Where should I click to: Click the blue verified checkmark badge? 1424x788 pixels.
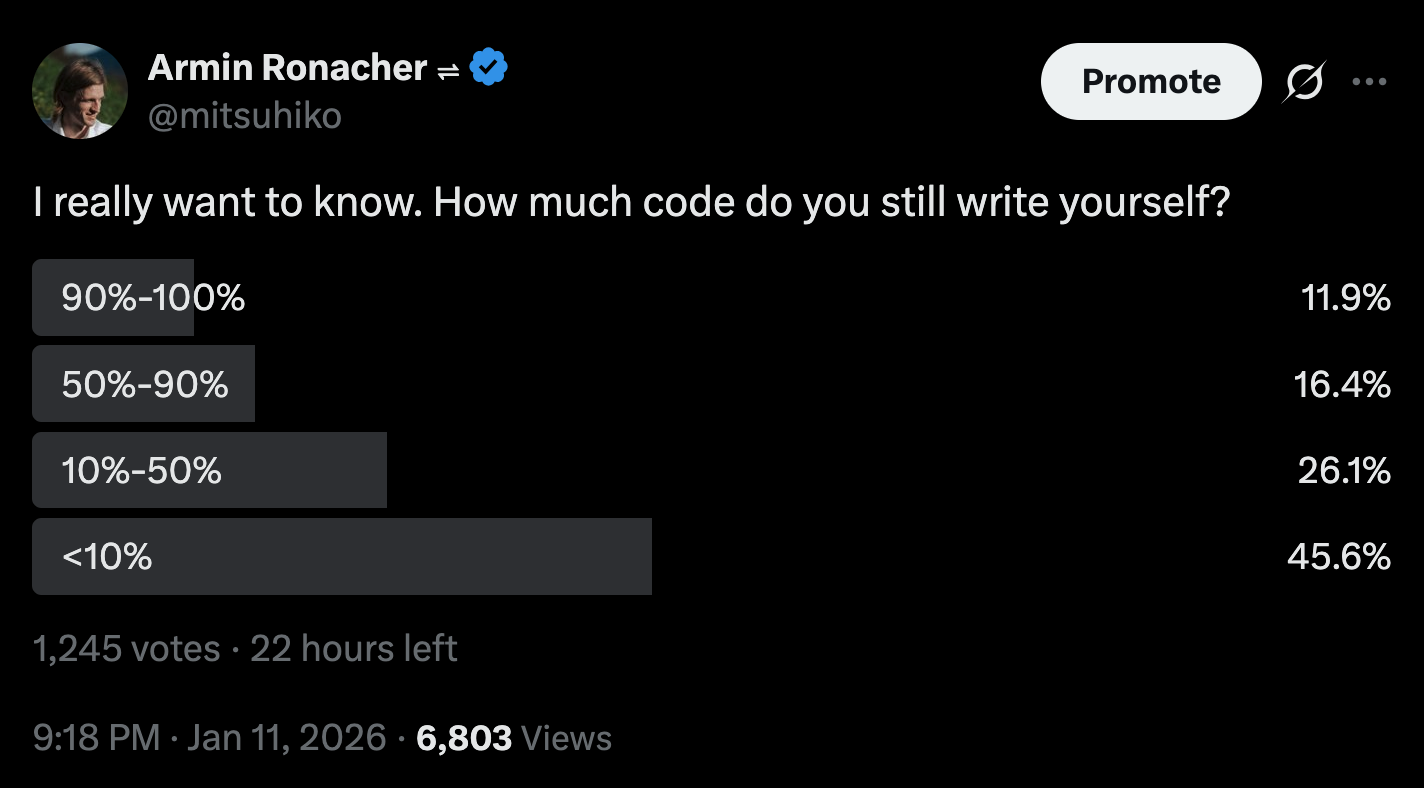489,68
